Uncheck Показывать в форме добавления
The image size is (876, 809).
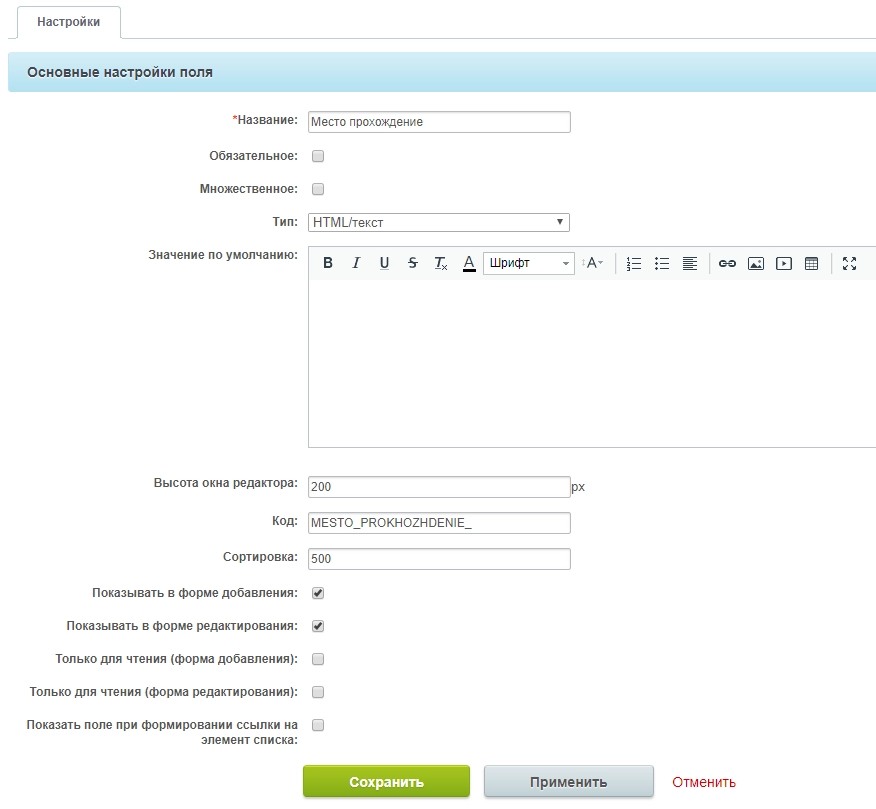pyautogui.click(x=318, y=593)
